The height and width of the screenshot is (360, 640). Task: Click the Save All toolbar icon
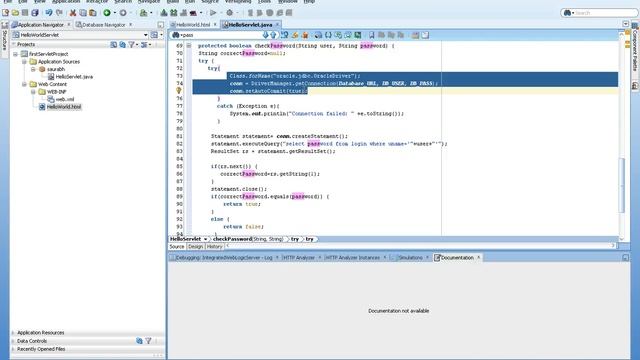coord(35,13)
